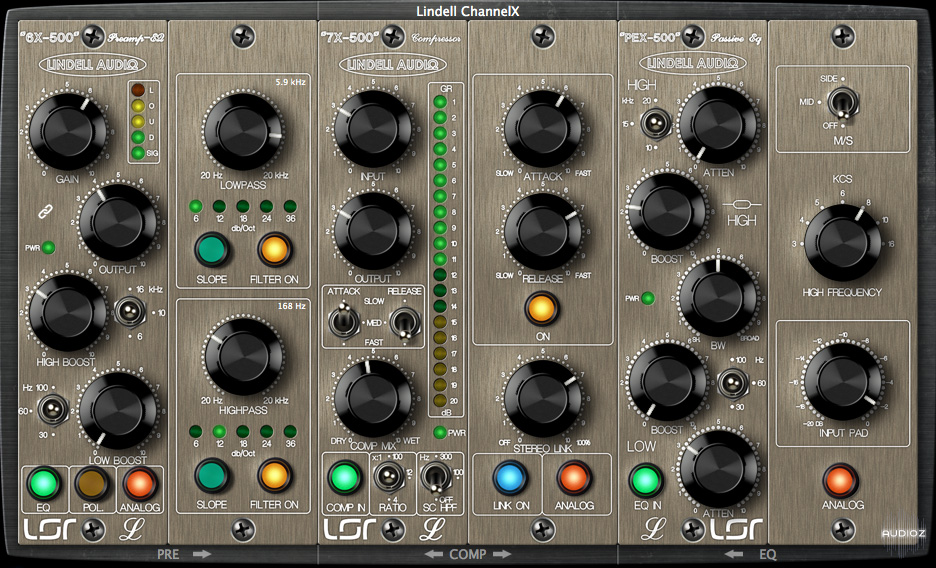Toggle the green EQ IN button
Screen dimensions: 936x568
pos(645,481)
